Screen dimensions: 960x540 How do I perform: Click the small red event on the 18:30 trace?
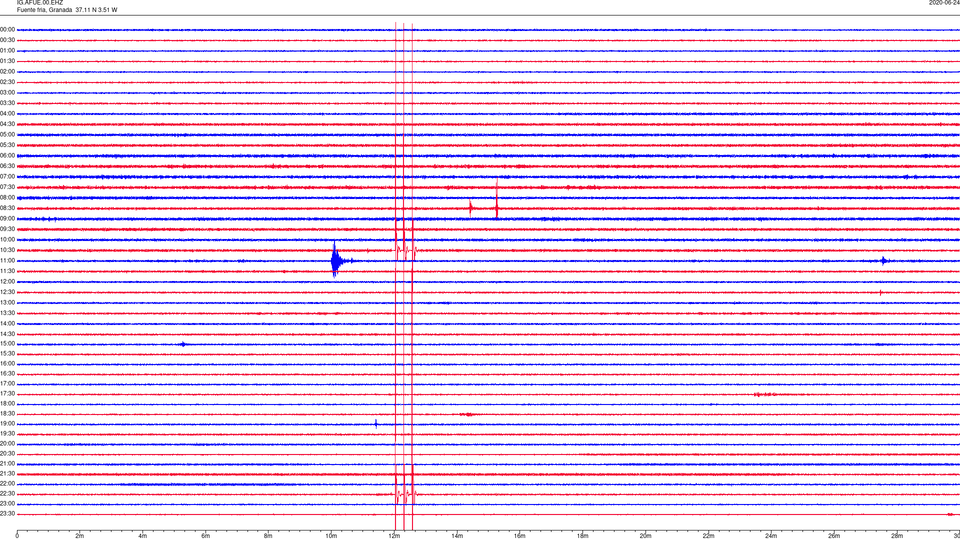click(x=467, y=414)
